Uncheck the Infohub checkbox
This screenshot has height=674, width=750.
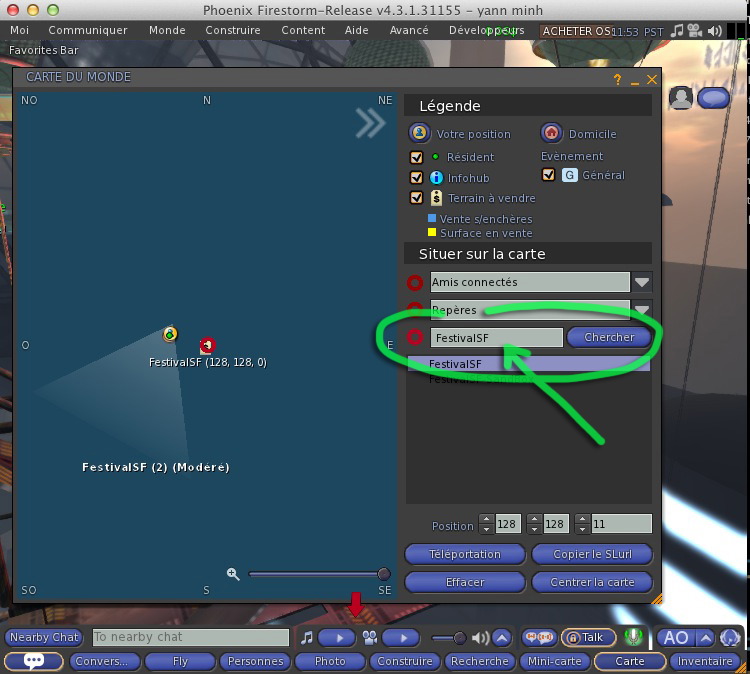(416, 177)
